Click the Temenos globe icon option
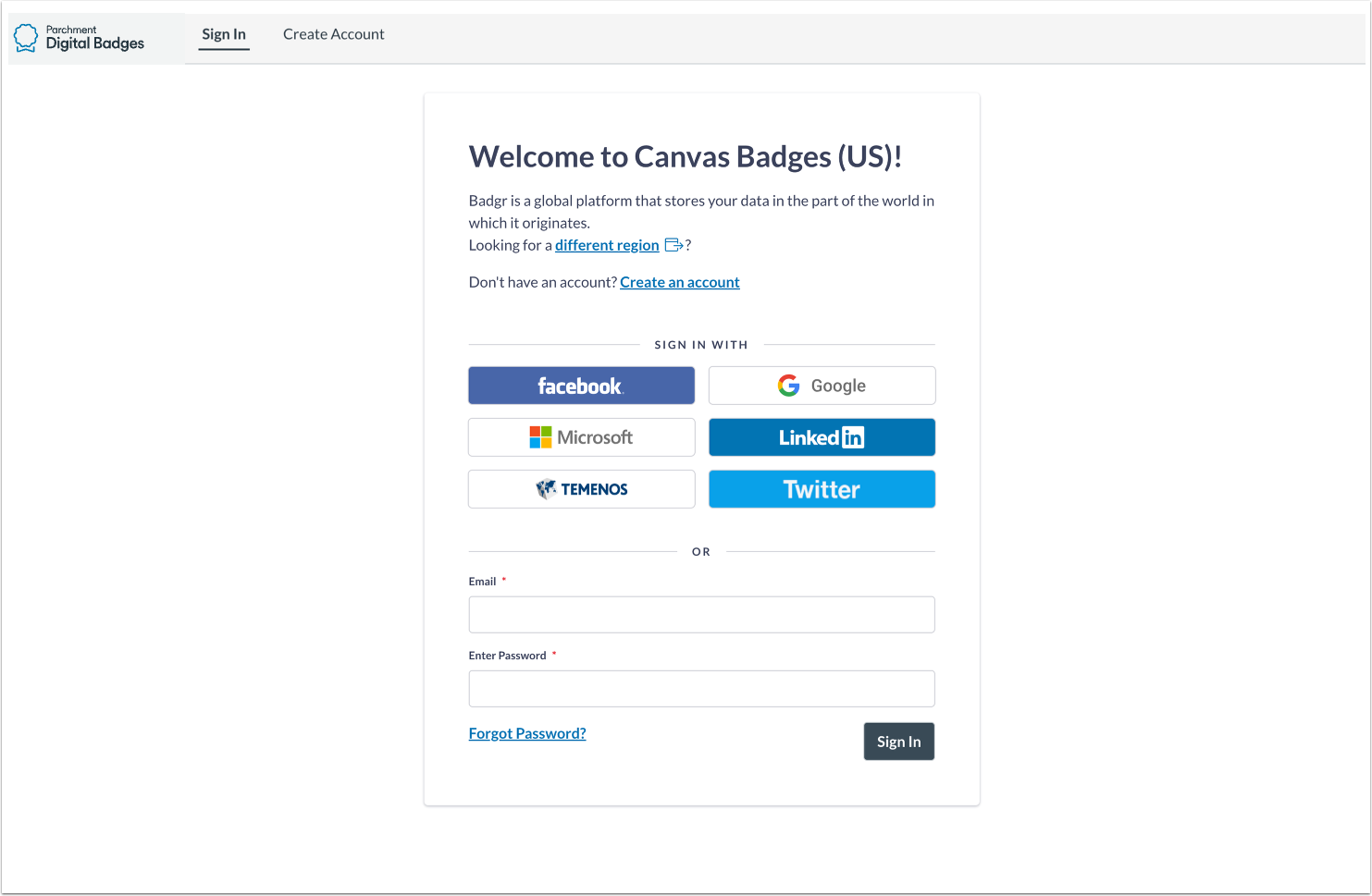The width and height of the screenshot is (1372, 896). pos(547,488)
